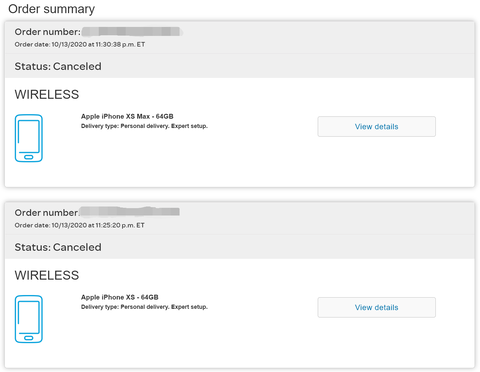Open View details for iPhone XS order
Screen dimensions: 480x372
coord(376,307)
